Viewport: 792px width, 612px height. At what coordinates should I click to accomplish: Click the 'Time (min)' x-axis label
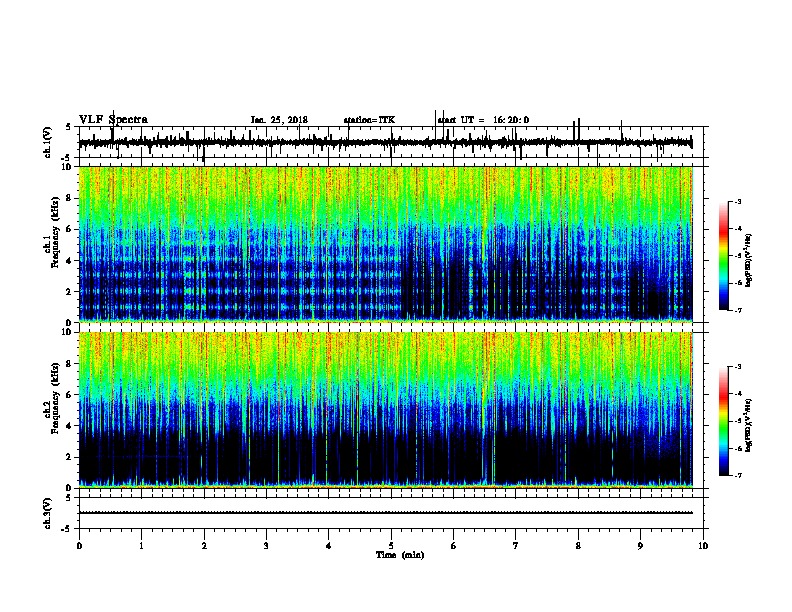[400, 555]
